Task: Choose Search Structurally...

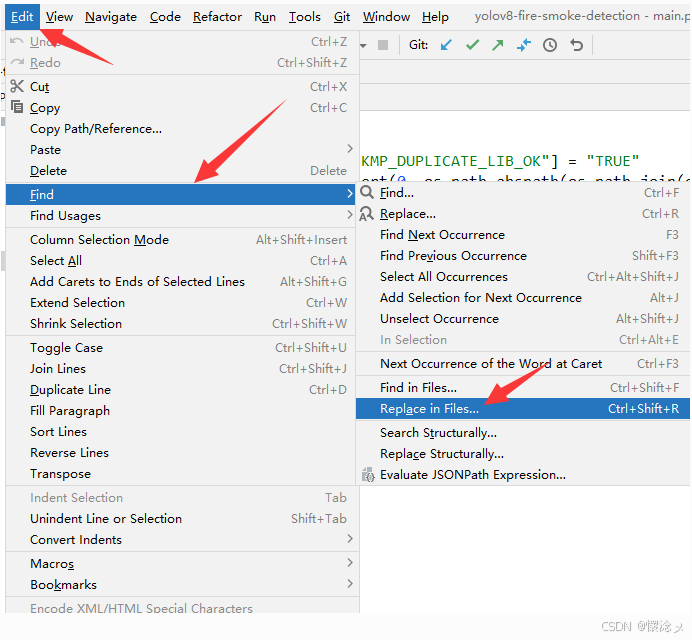Action: coord(523,433)
